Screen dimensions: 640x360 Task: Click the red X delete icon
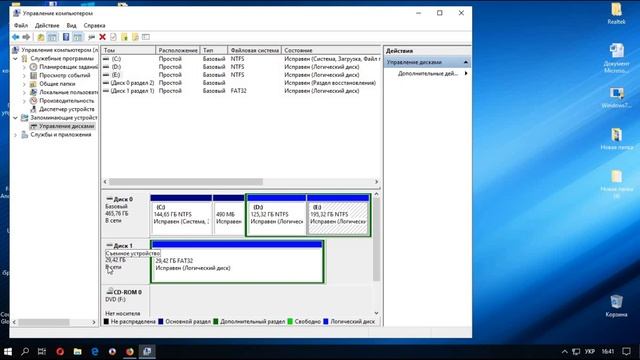click(102, 37)
